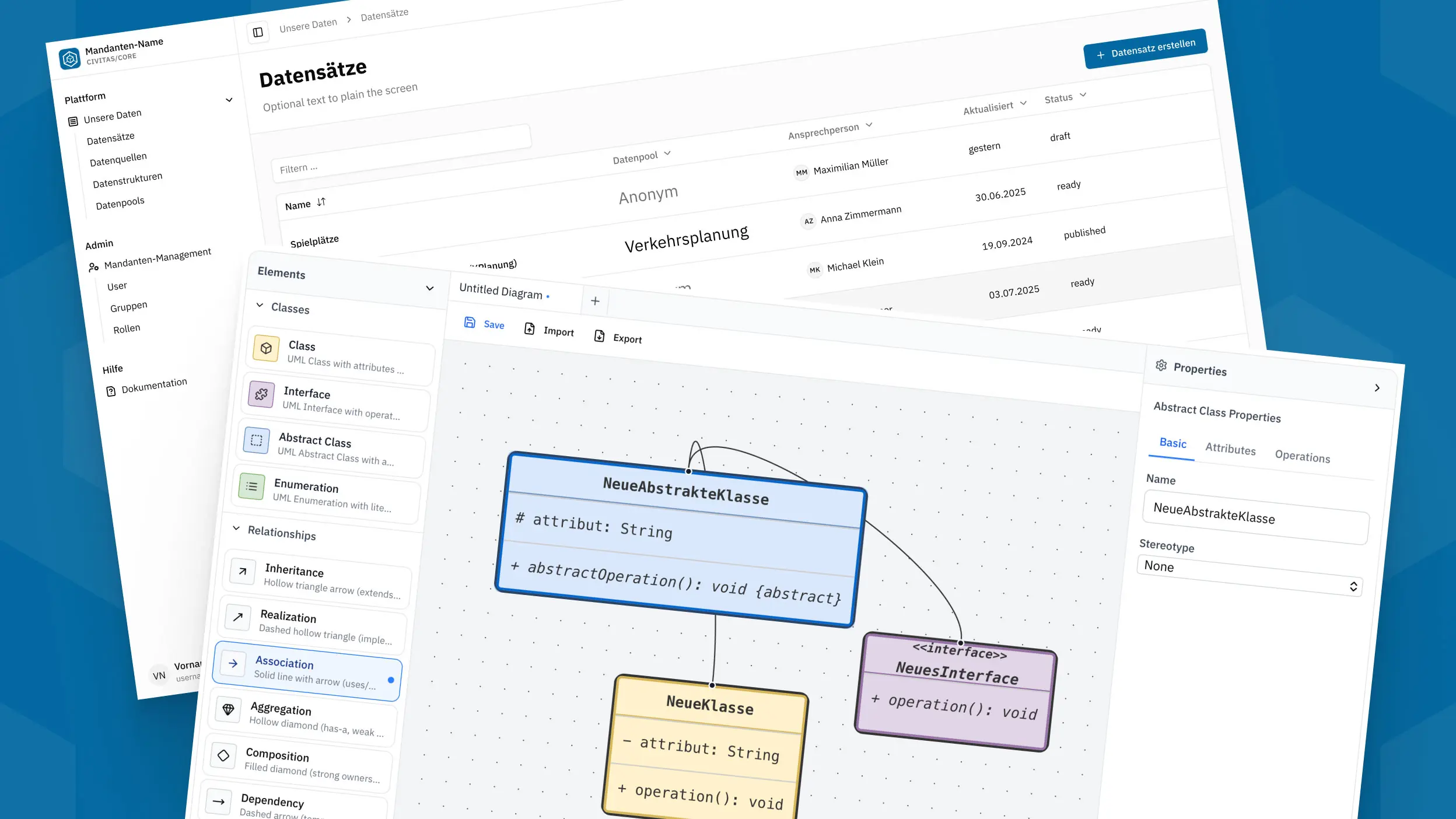Open the Stereotype None dropdown
Screen dimensions: 1456x819
coord(1250,575)
